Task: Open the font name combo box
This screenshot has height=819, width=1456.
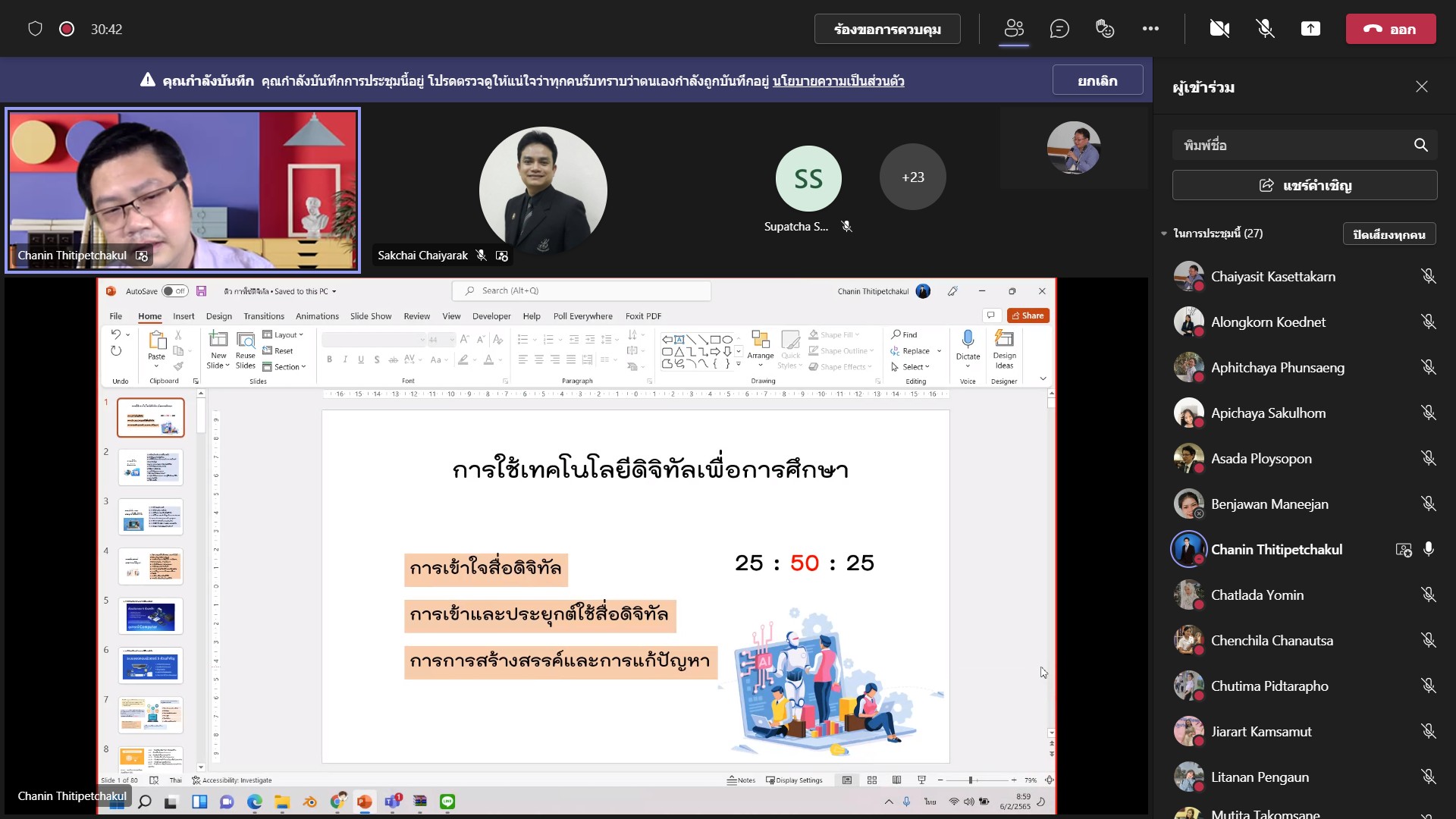Action: (375, 340)
